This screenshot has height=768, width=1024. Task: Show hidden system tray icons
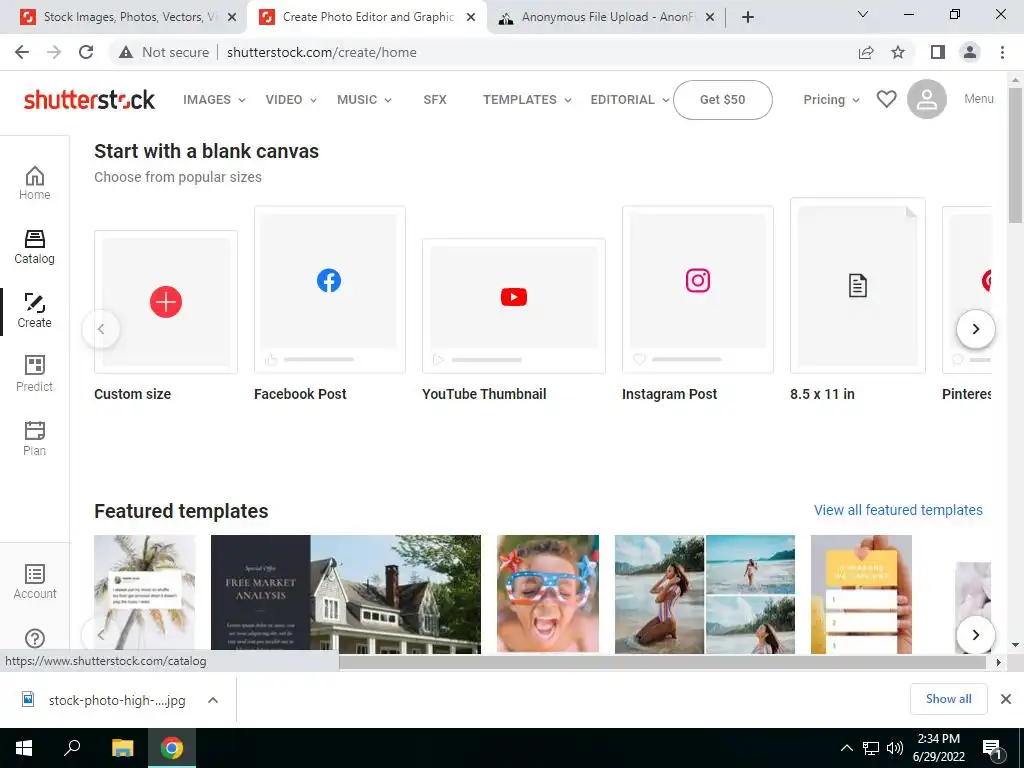point(846,748)
